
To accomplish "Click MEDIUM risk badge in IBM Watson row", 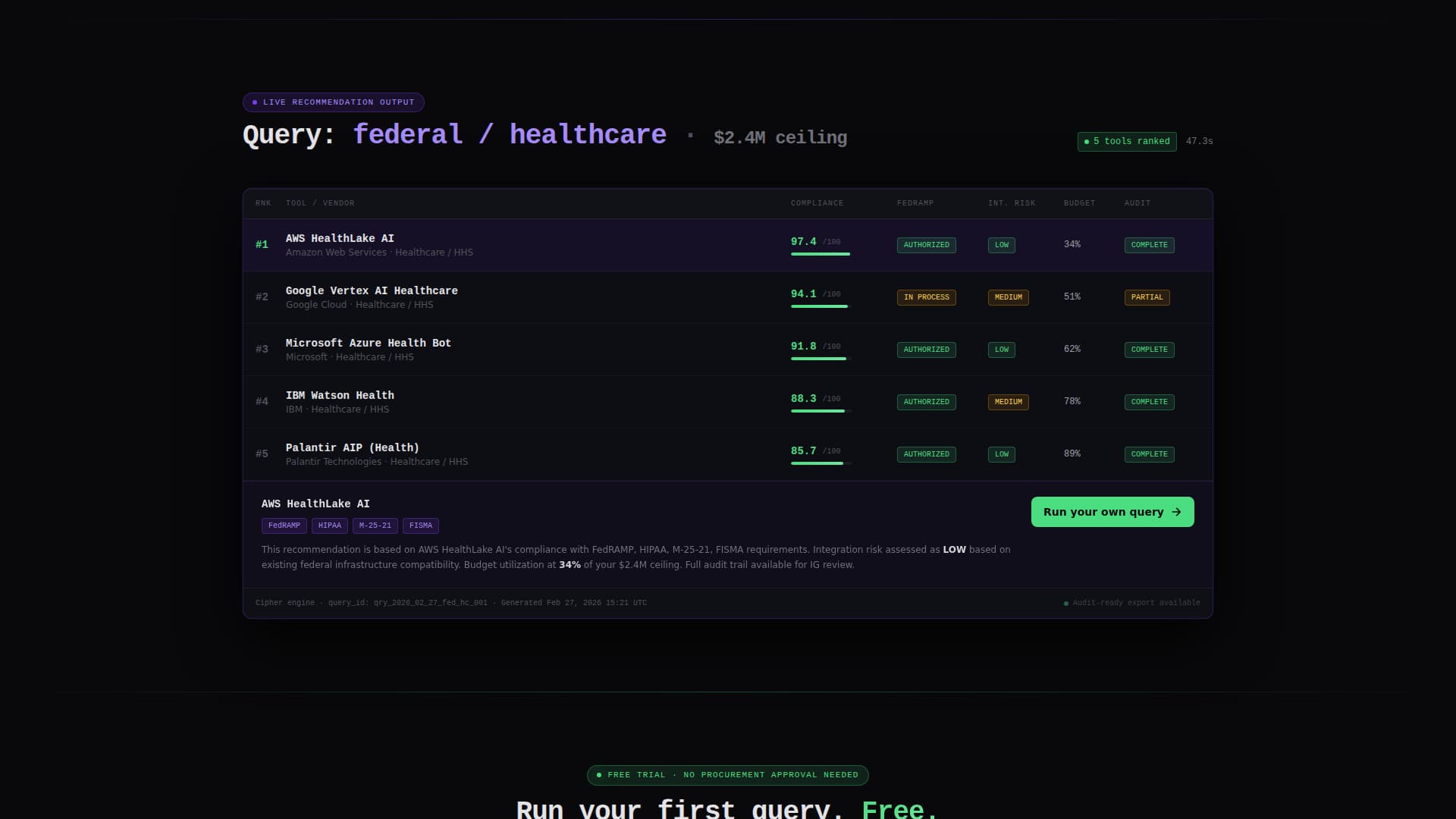I will pos(1009,402).
